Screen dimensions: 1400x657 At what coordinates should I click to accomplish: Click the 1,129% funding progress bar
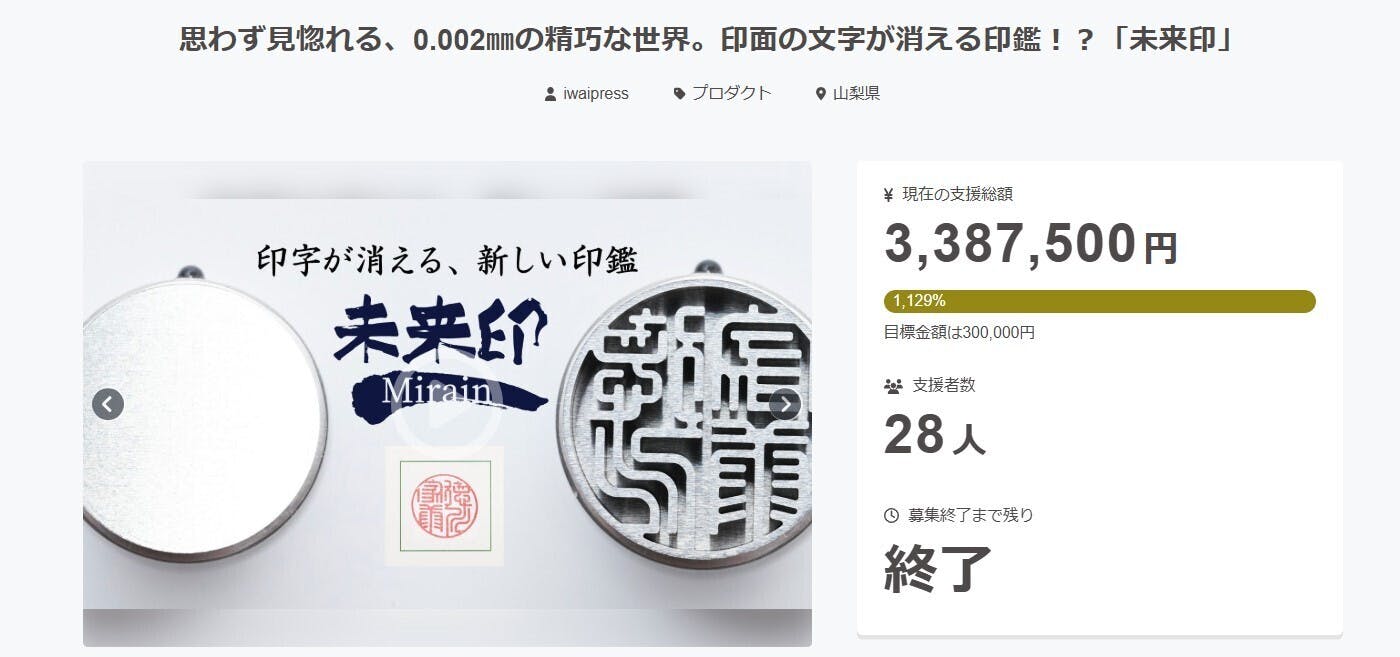[x=1100, y=301]
